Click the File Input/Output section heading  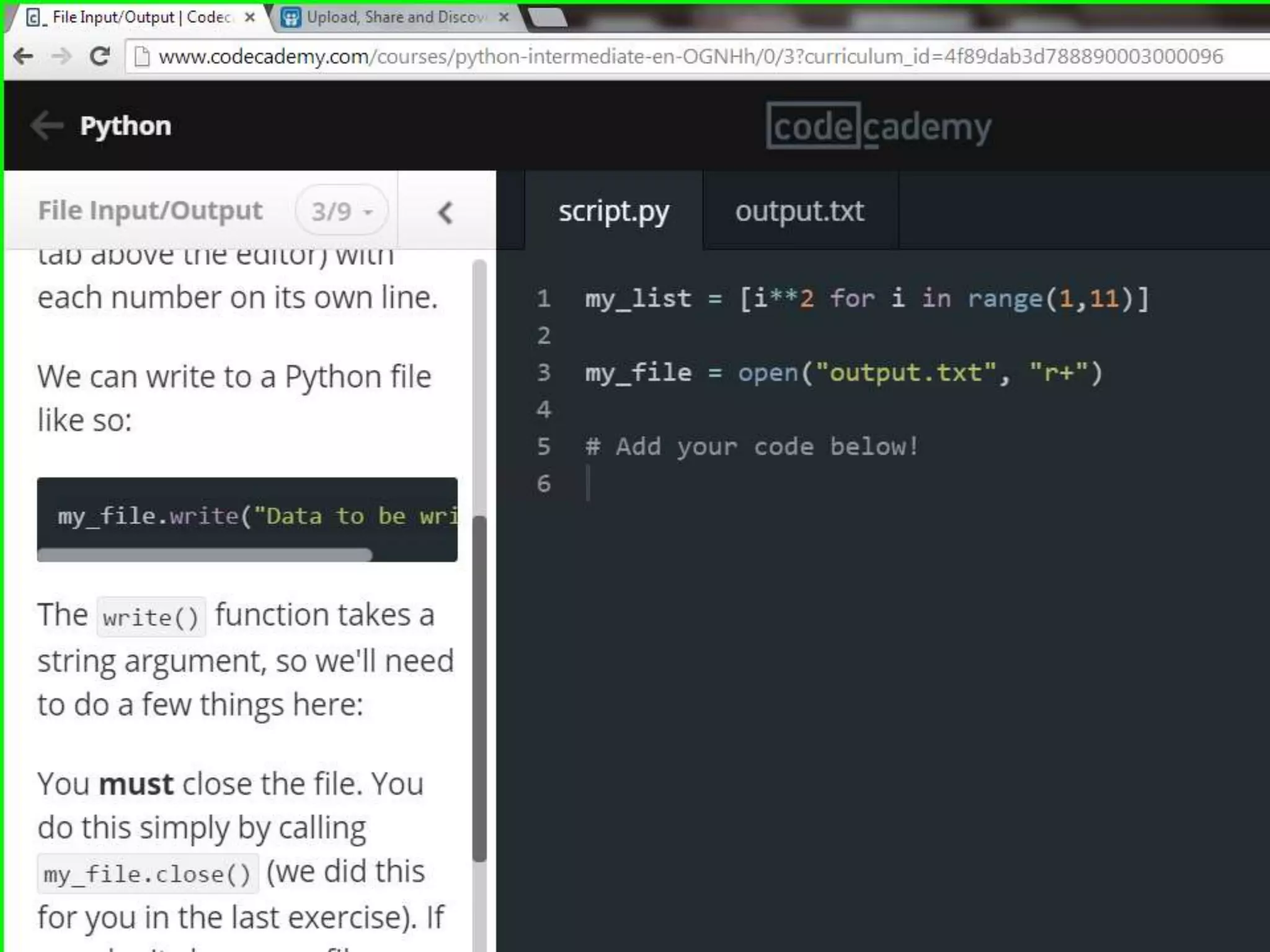[x=151, y=211]
